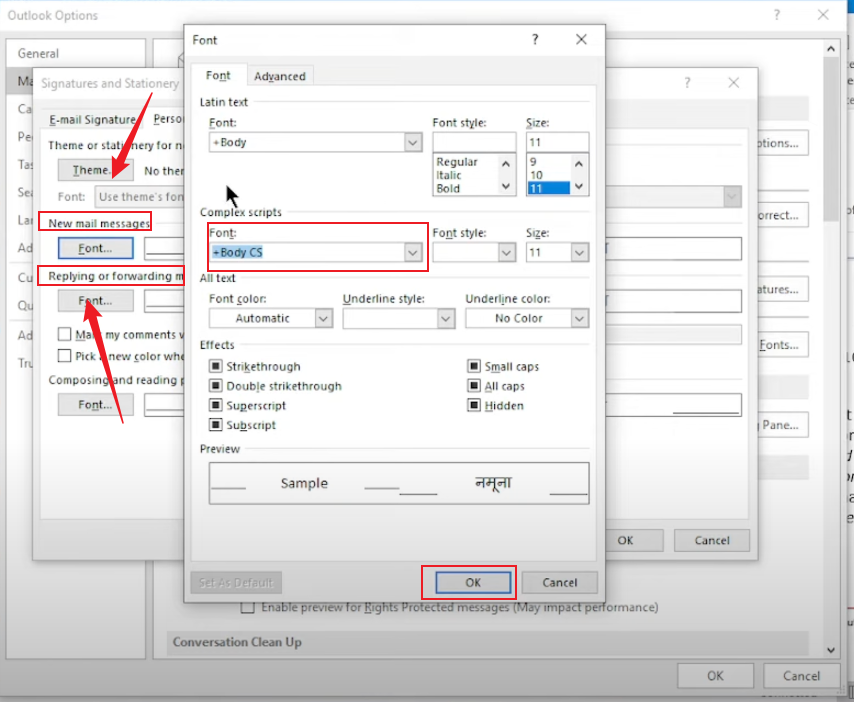
Task: Select Bold in Latin font style list
Action: pos(450,188)
